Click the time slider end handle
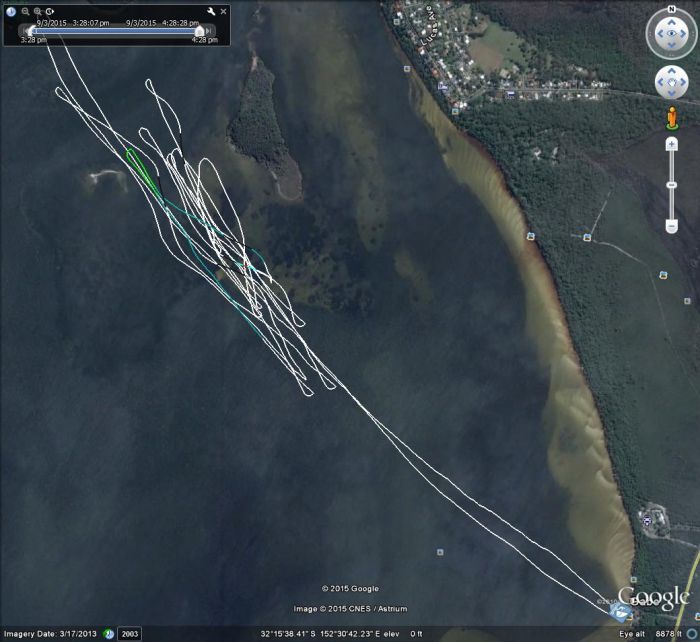Viewport: 700px width, 642px height. (199, 32)
